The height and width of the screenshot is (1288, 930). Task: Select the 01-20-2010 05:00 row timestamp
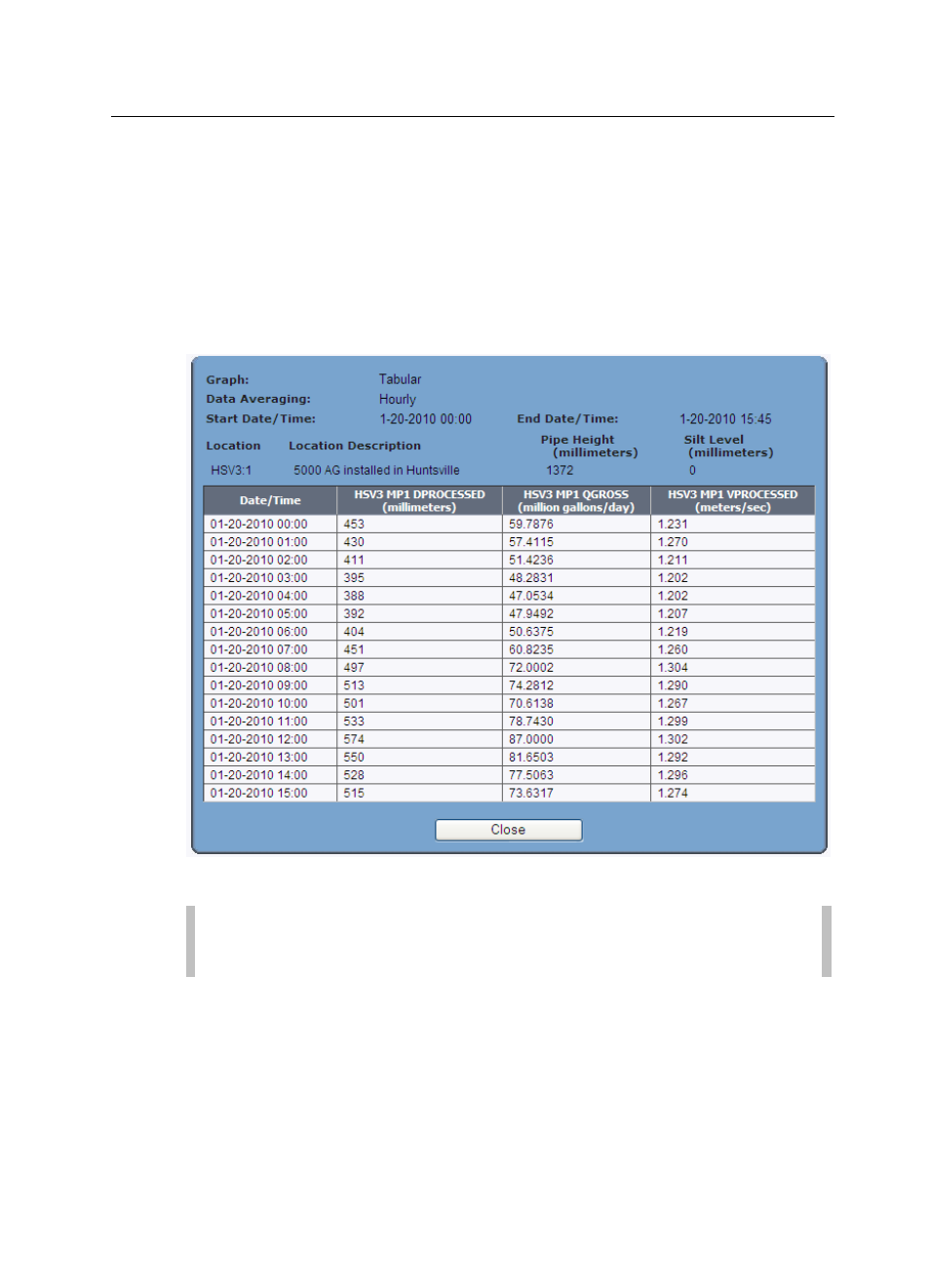click(258, 614)
